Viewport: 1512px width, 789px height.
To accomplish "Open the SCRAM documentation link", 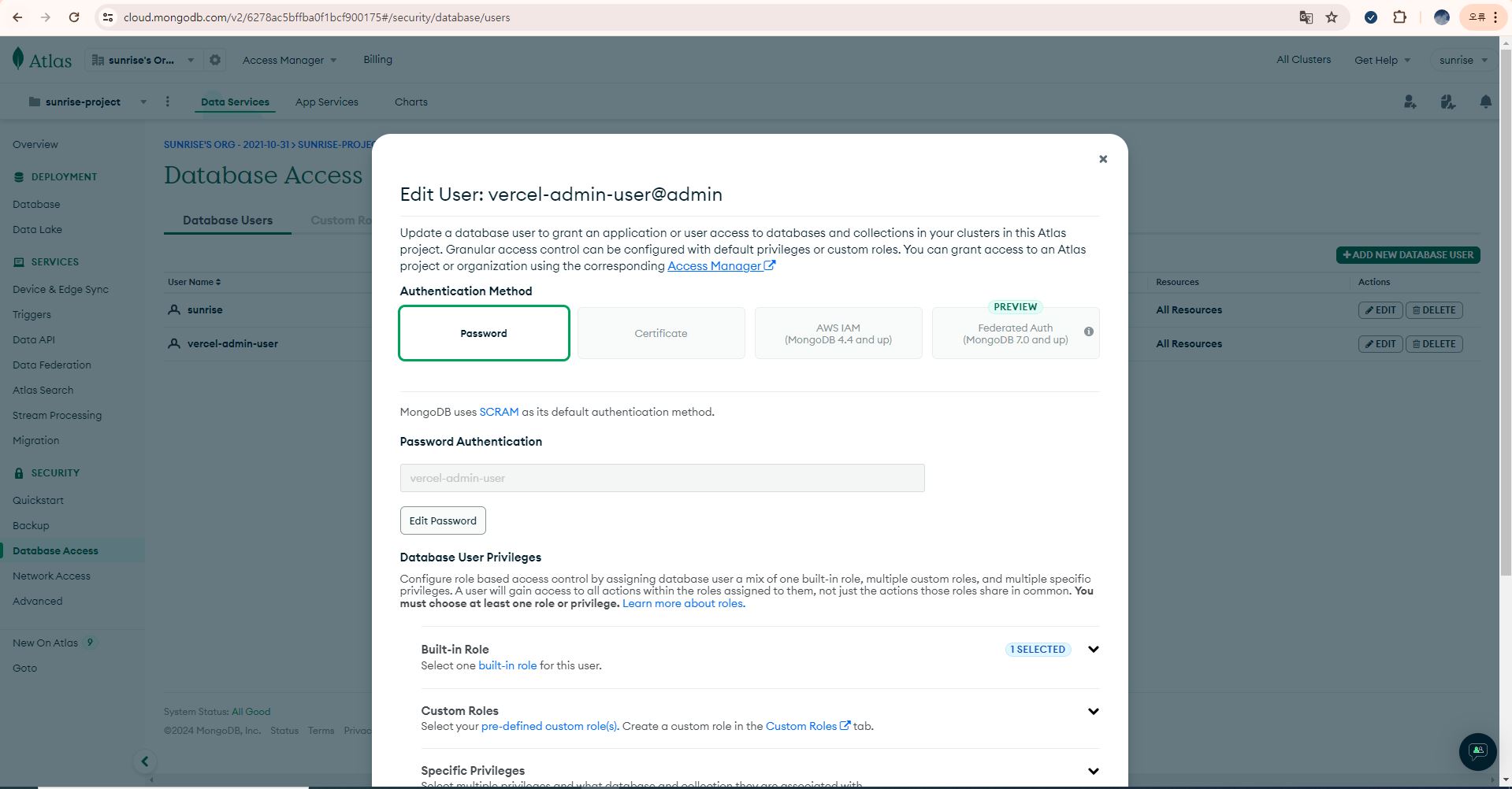I will point(499,412).
